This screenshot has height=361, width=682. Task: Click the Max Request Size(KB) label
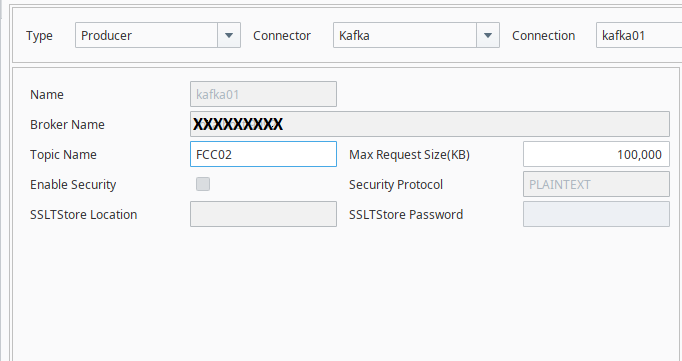409,154
